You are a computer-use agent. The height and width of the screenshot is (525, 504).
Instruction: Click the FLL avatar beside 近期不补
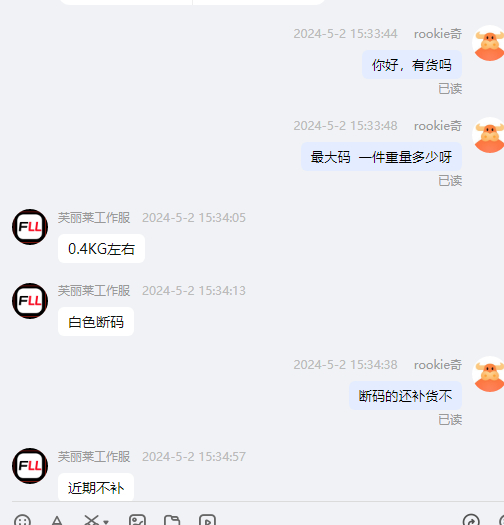(x=30, y=466)
